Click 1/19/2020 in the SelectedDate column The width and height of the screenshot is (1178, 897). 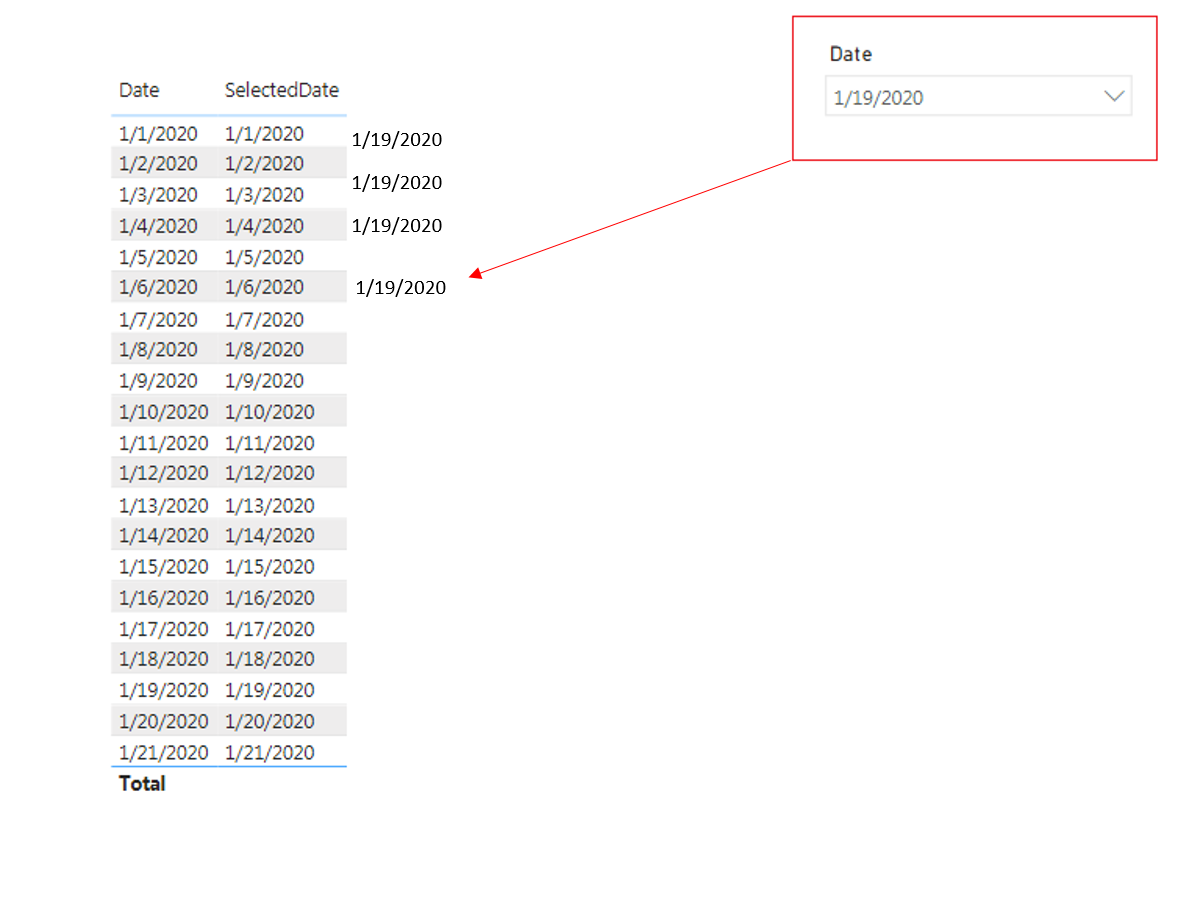[269, 690]
